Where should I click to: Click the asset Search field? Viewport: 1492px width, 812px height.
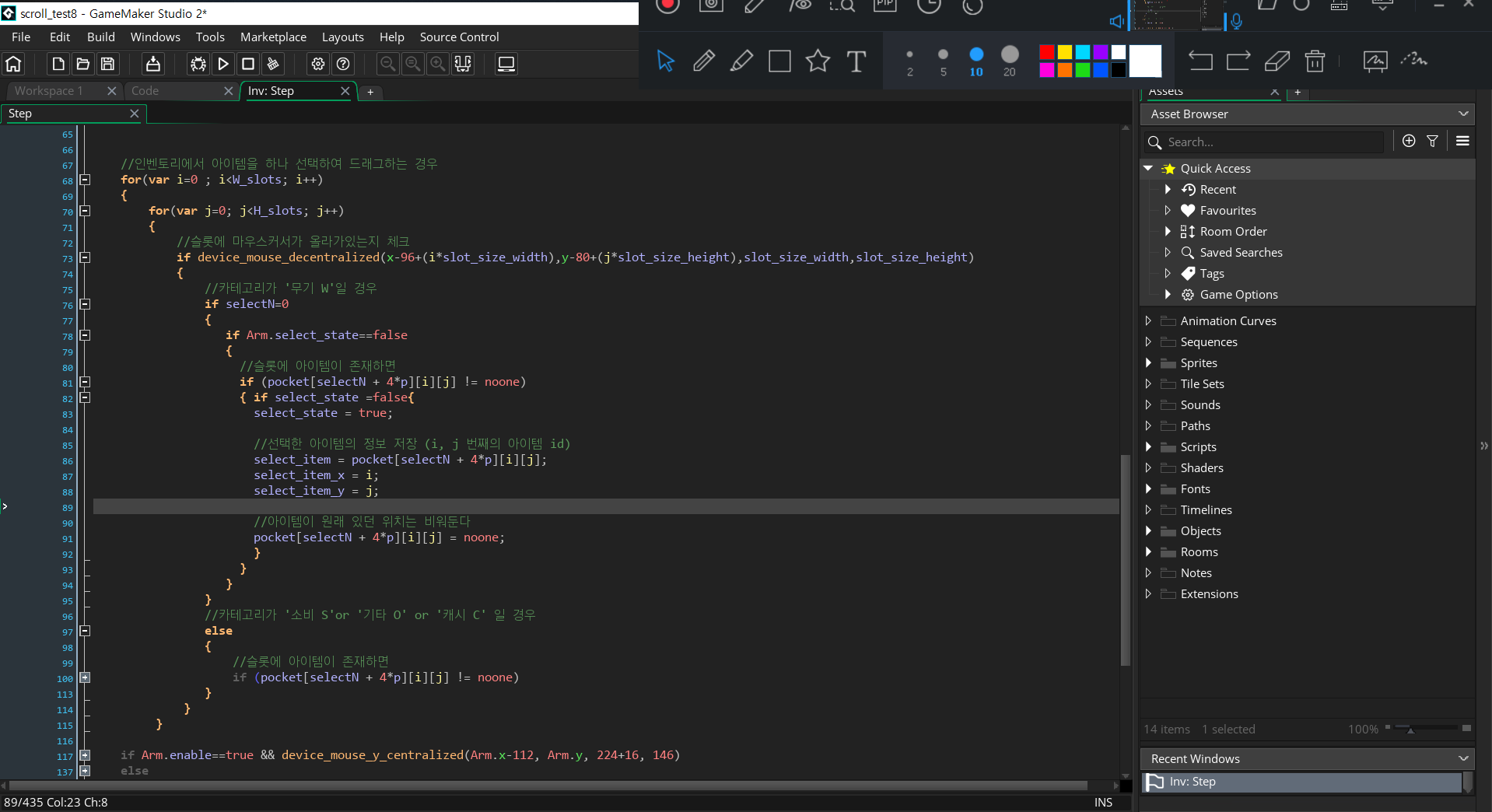click(1265, 142)
